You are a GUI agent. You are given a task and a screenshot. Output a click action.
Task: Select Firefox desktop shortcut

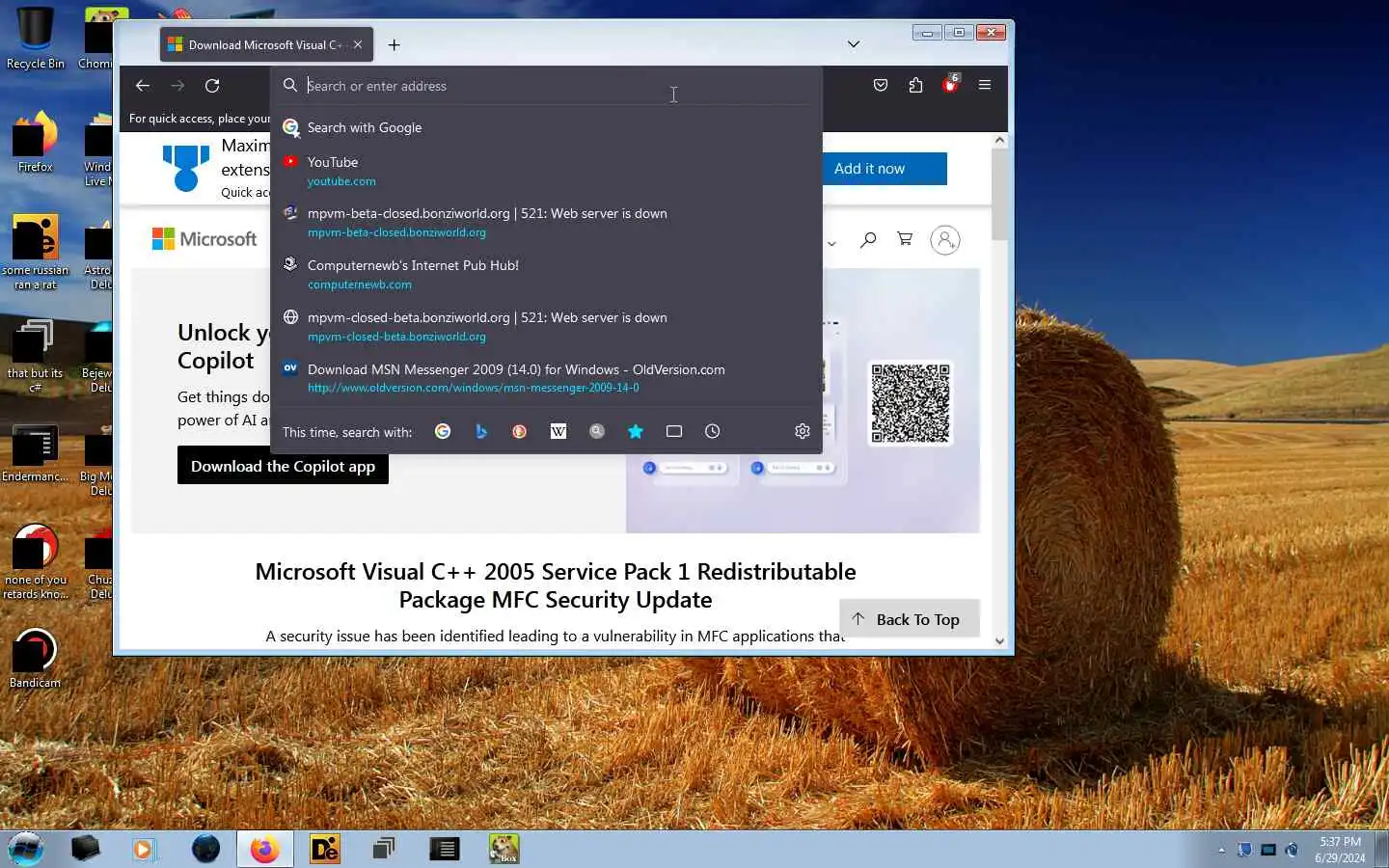36,142
